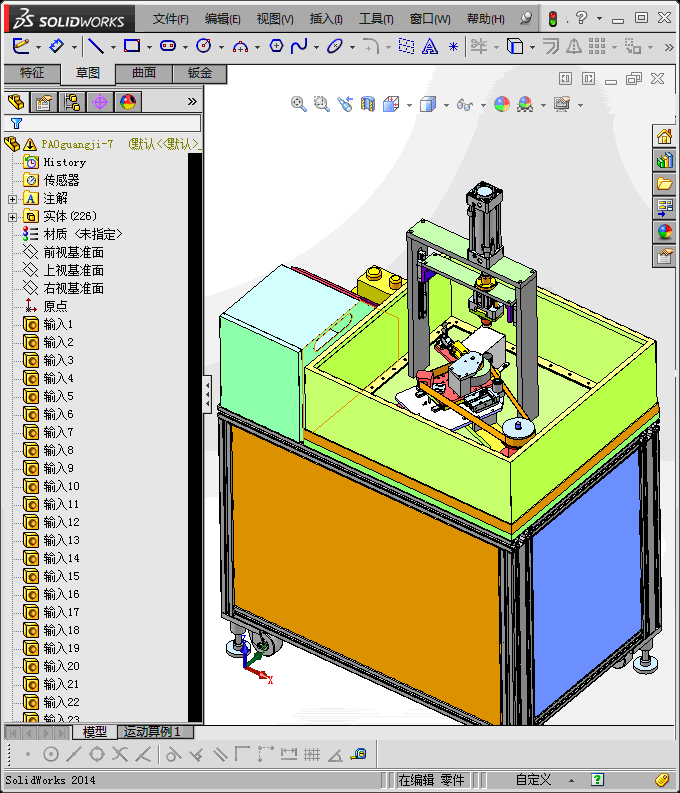This screenshot has width=680, height=793.
Task: Select the Rectangle sketch tool
Action: pyautogui.click(x=131, y=46)
